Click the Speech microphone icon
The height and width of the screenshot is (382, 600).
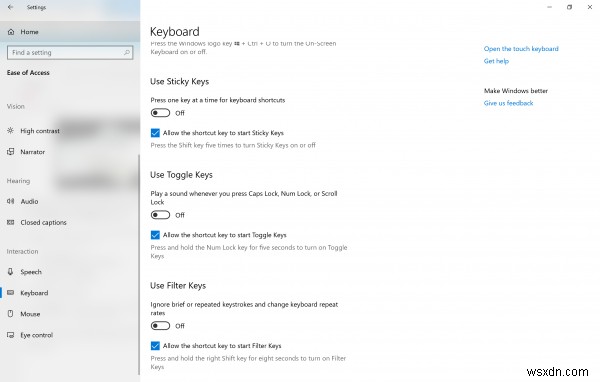tap(11, 272)
